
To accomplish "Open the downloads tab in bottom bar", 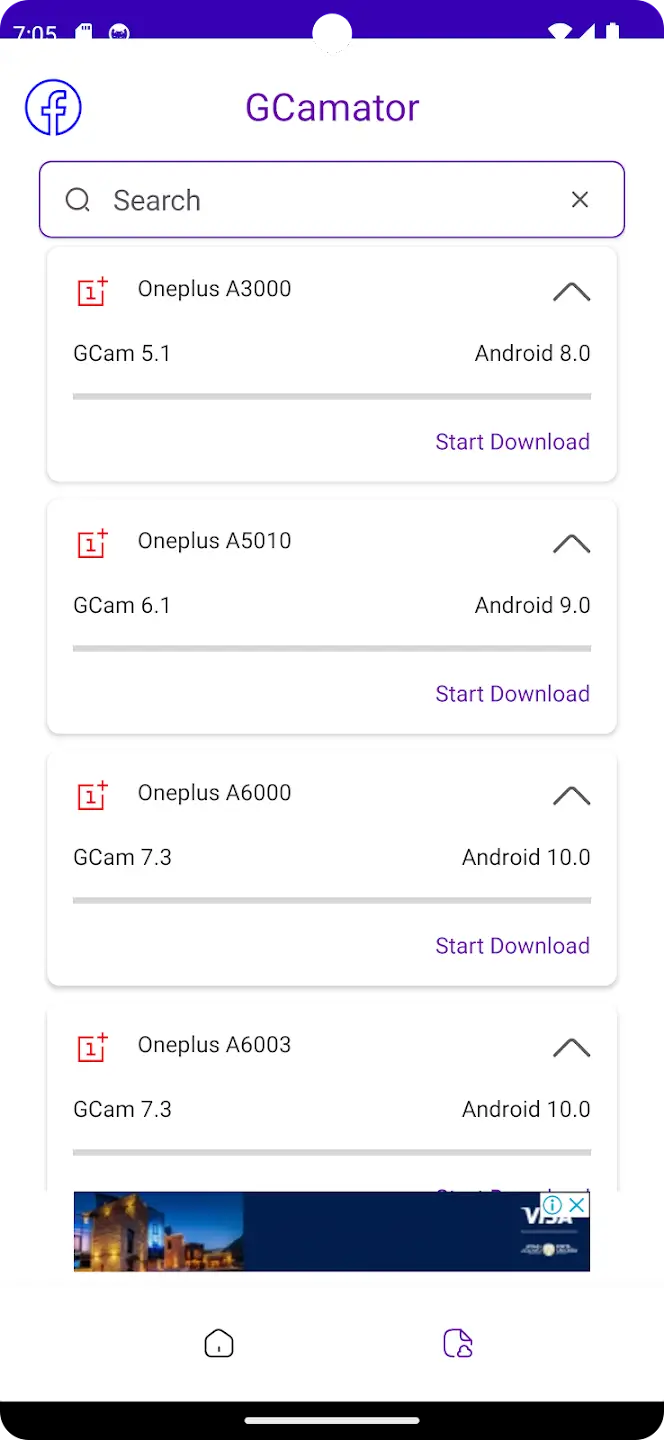I will [458, 1343].
